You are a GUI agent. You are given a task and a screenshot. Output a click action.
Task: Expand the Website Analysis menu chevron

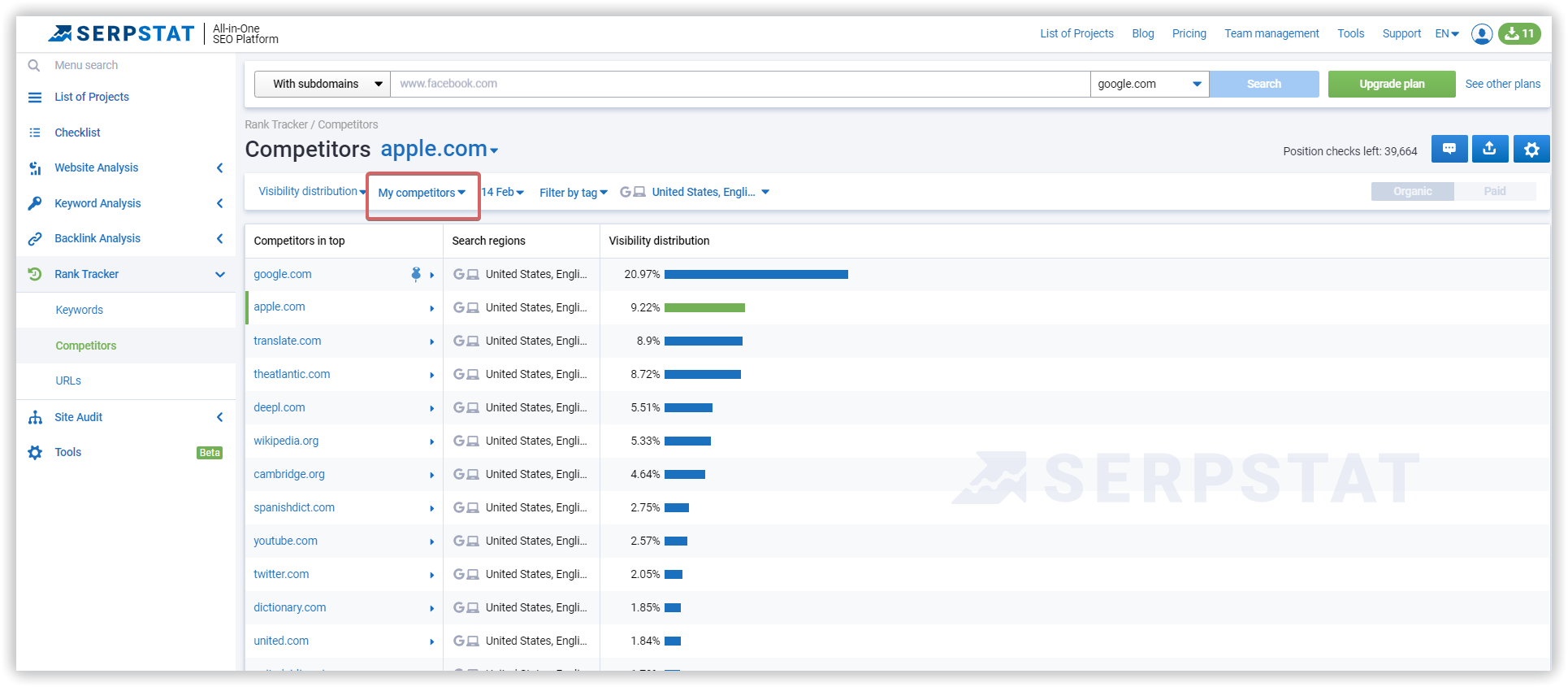[219, 167]
